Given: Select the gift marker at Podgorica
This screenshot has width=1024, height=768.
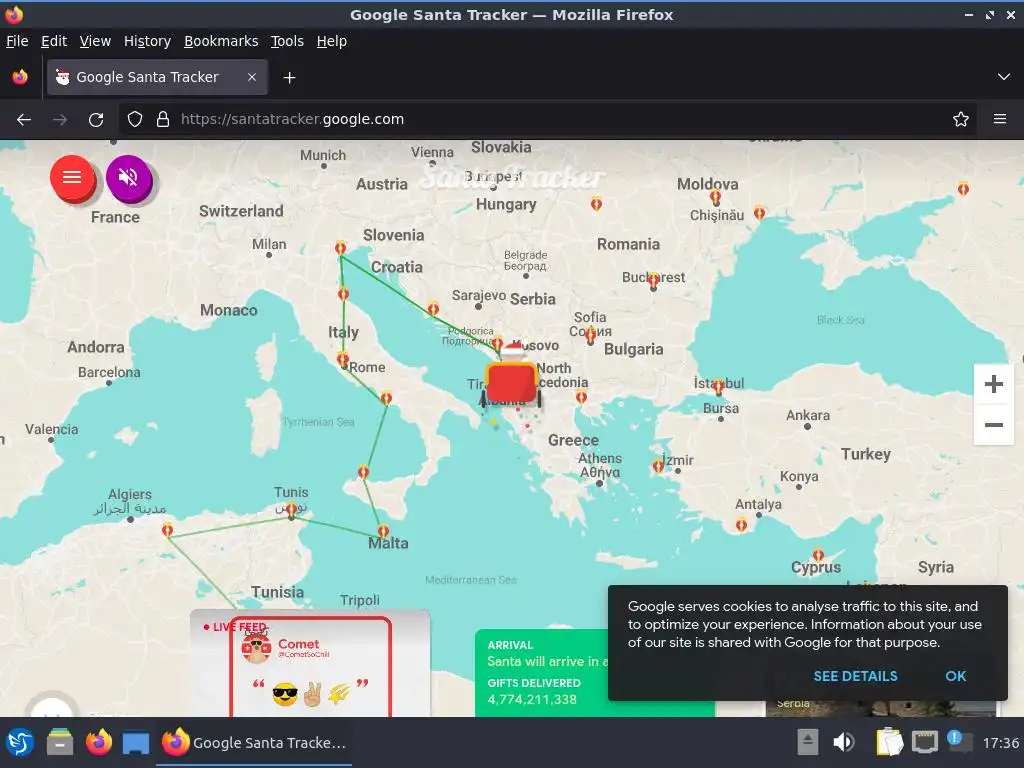Looking at the screenshot, I should [497, 344].
